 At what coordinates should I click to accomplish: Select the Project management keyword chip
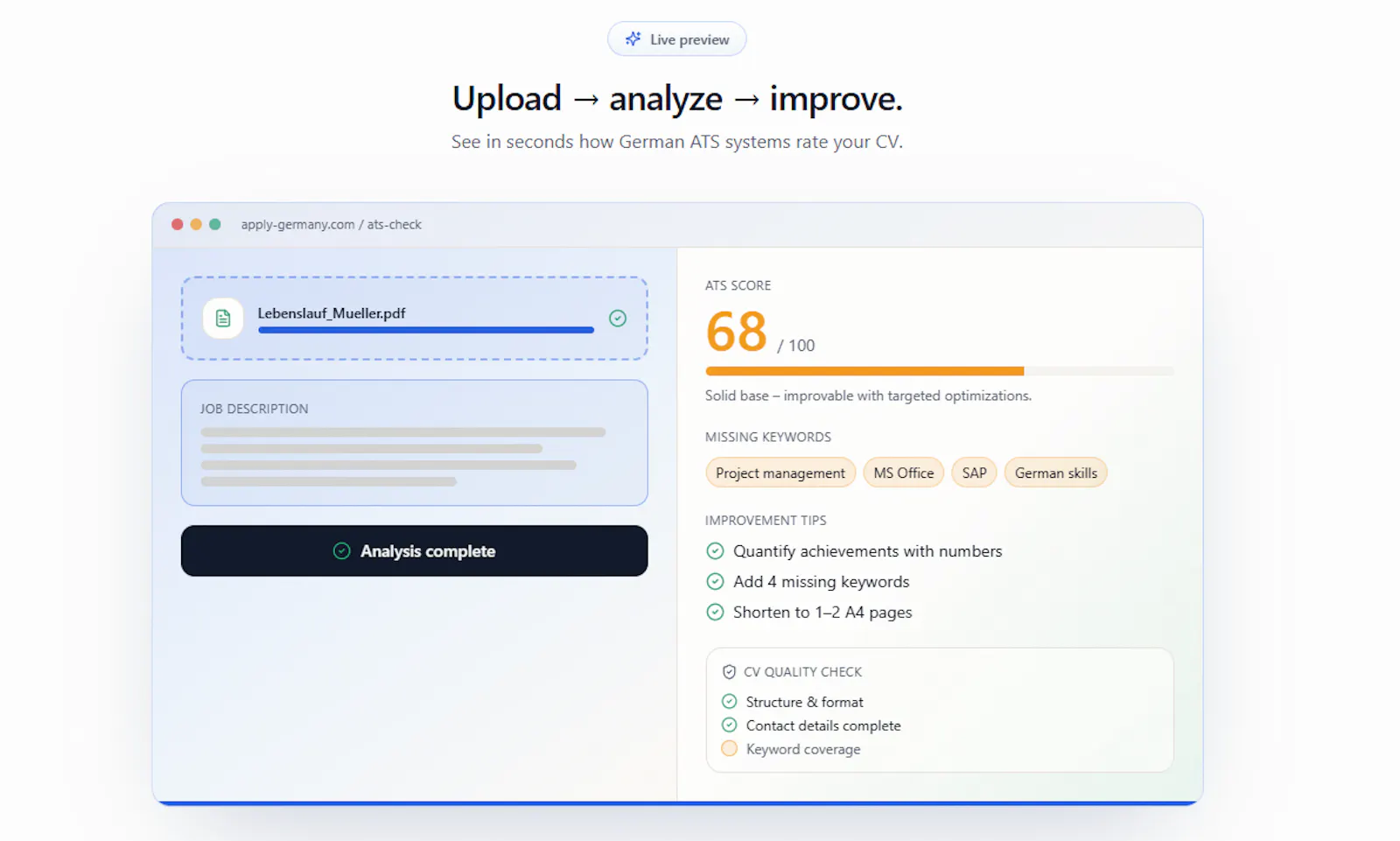click(x=780, y=473)
